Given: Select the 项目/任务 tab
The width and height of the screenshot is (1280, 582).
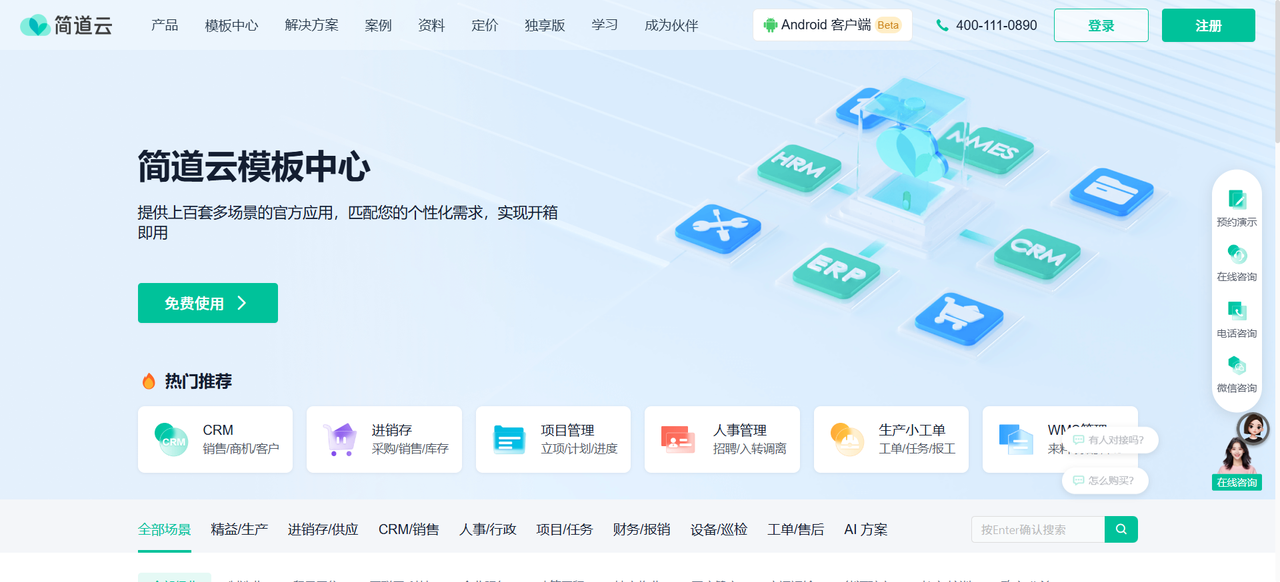Looking at the screenshot, I should click(x=565, y=529).
